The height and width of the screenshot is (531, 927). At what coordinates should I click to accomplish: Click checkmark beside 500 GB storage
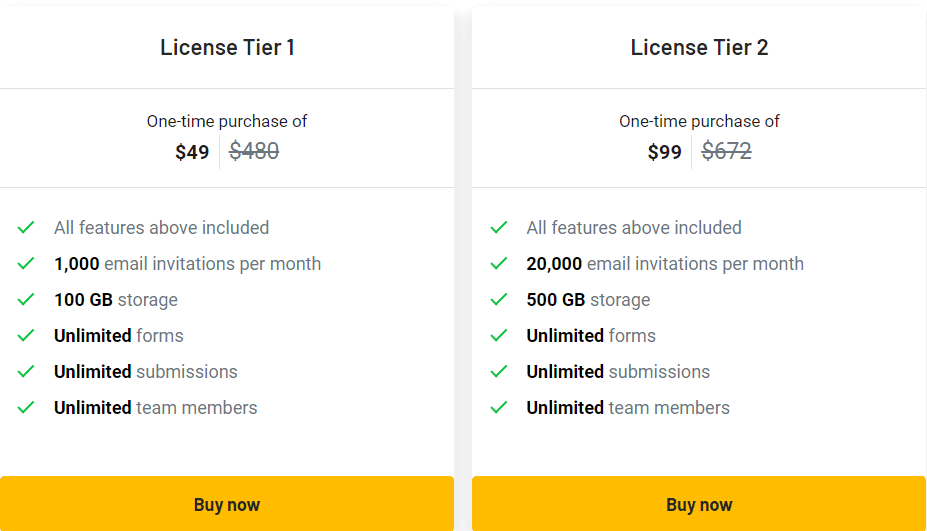pyautogui.click(x=499, y=299)
